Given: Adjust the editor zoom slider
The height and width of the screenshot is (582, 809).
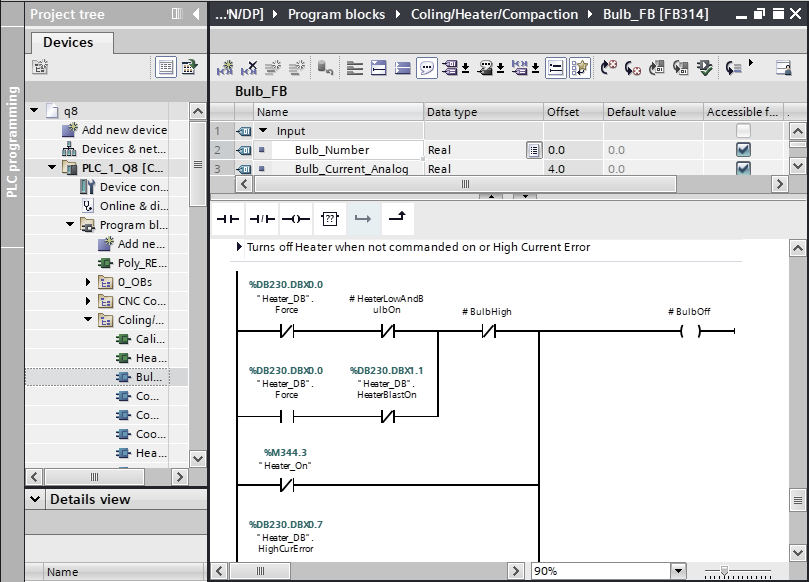Looking at the screenshot, I should pyautogui.click(x=724, y=571).
